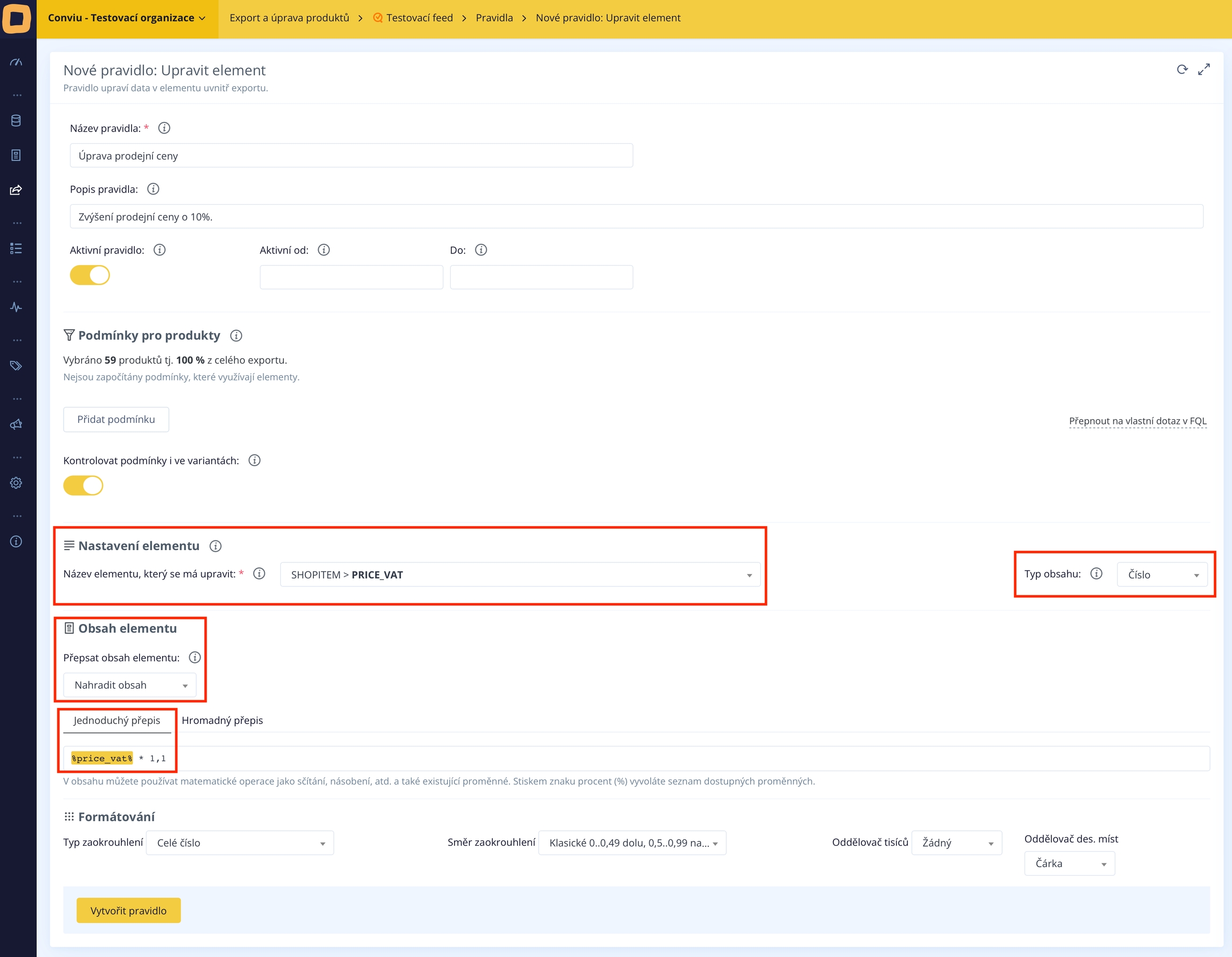Select the Jednoduchý přepis tab
This screenshot has width=1232, height=957.
[117, 721]
